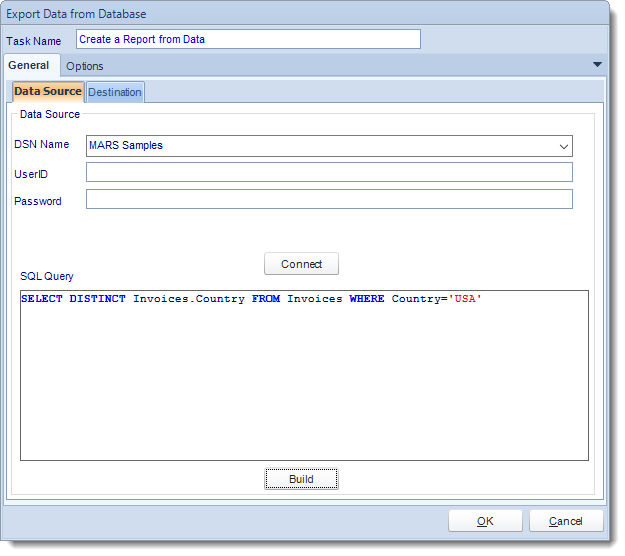Open the Options tab
The height and width of the screenshot is (556, 625).
point(85,66)
